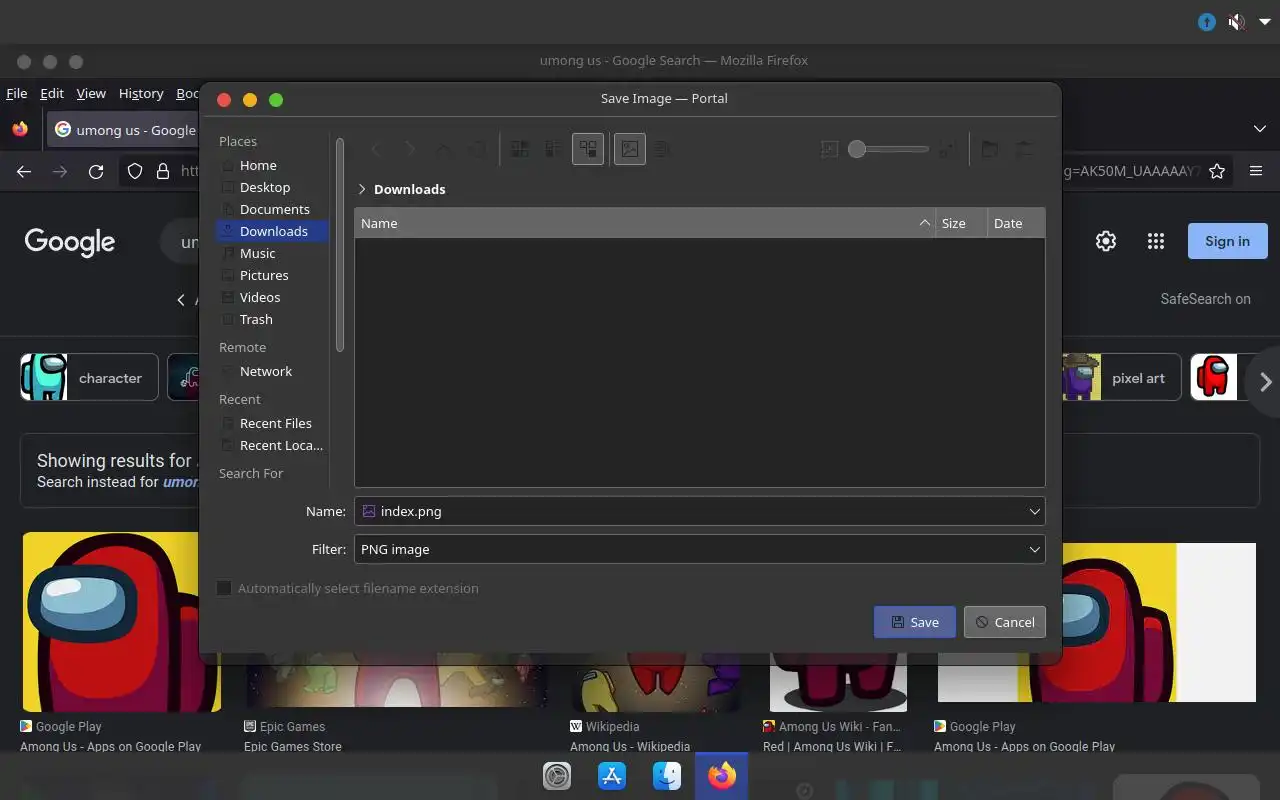Viewport: 1280px width, 800px height.
Task: Go back in the file dialog toolbar
Action: pos(377,149)
